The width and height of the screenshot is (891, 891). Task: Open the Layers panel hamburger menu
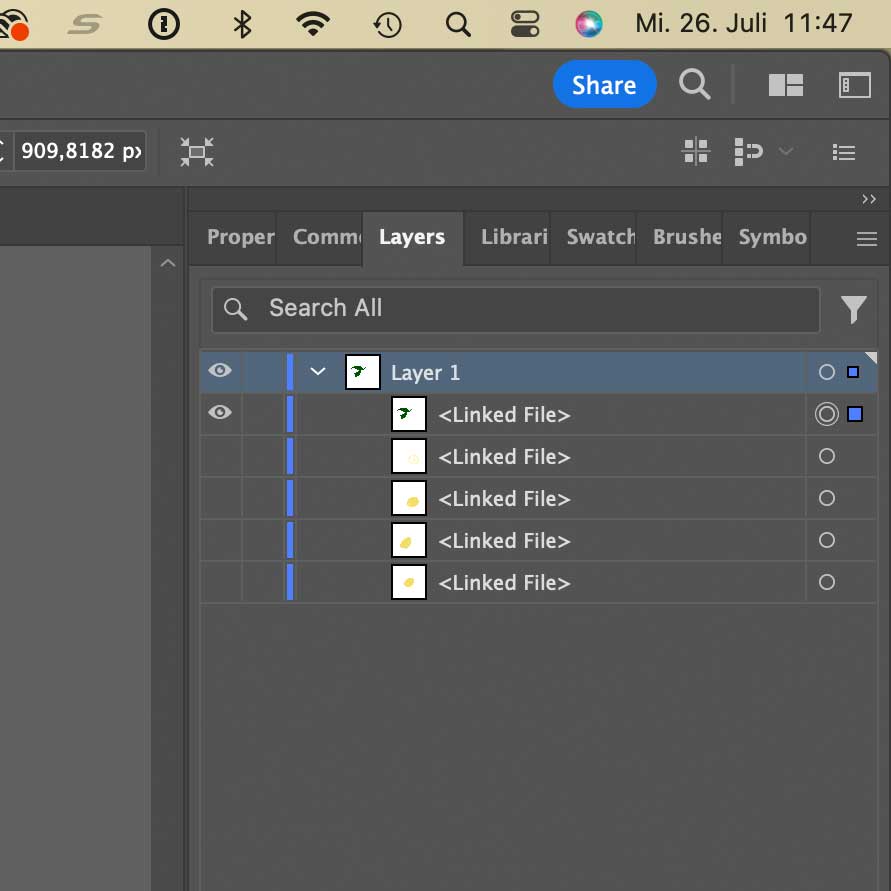pyautogui.click(x=867, y=239)
